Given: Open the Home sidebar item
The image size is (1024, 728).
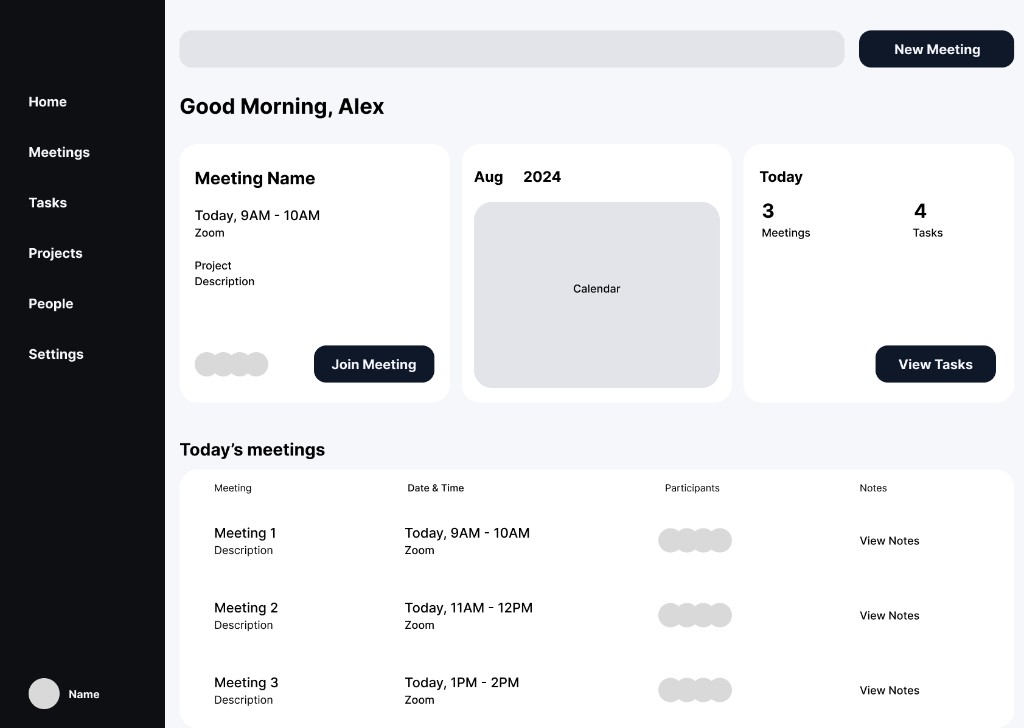Looking at the screenshot, I should pyautogui.click(x=47, y=102).
